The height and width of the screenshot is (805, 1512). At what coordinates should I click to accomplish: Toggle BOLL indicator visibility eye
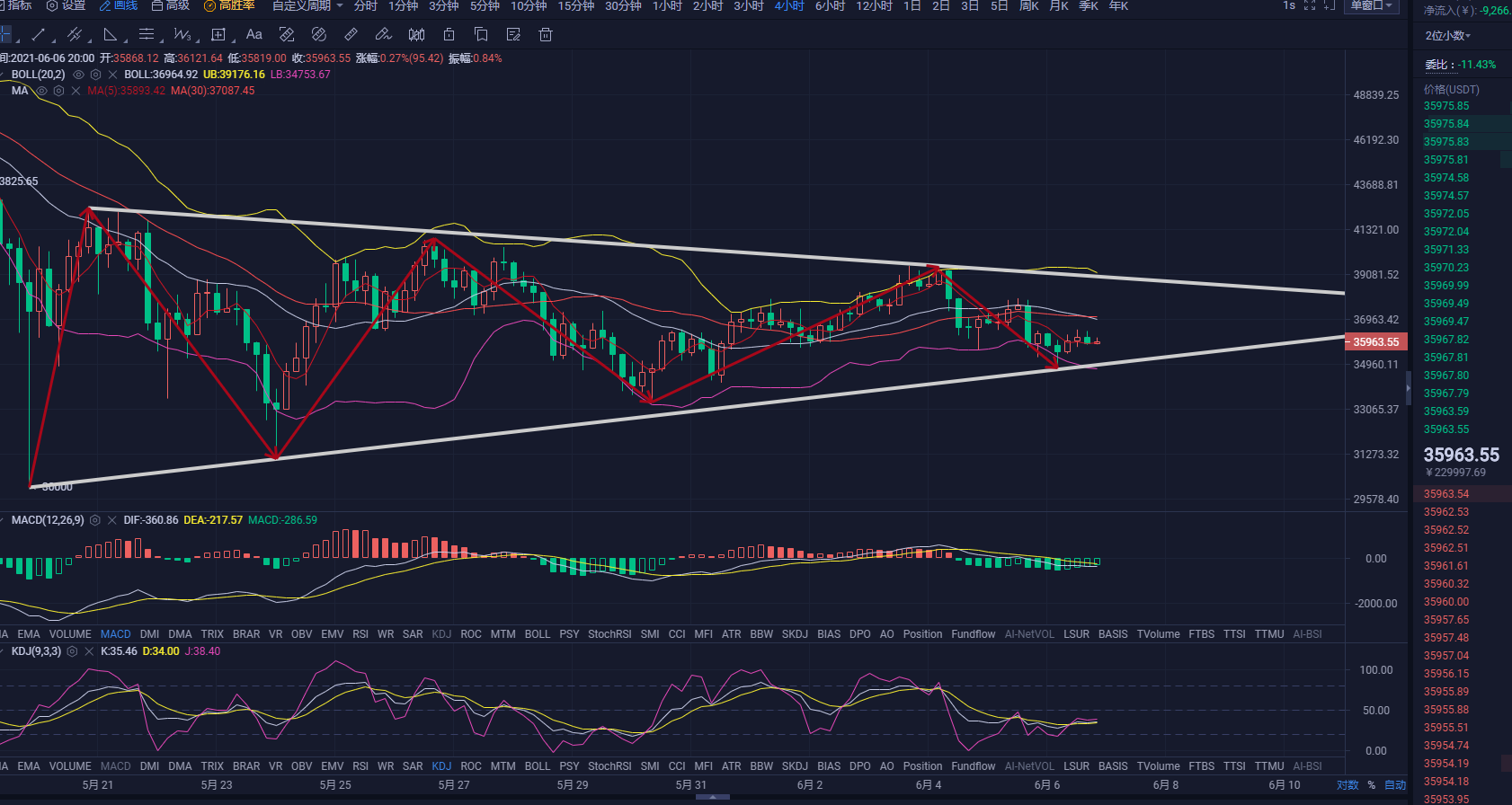(x=78, y=75)
